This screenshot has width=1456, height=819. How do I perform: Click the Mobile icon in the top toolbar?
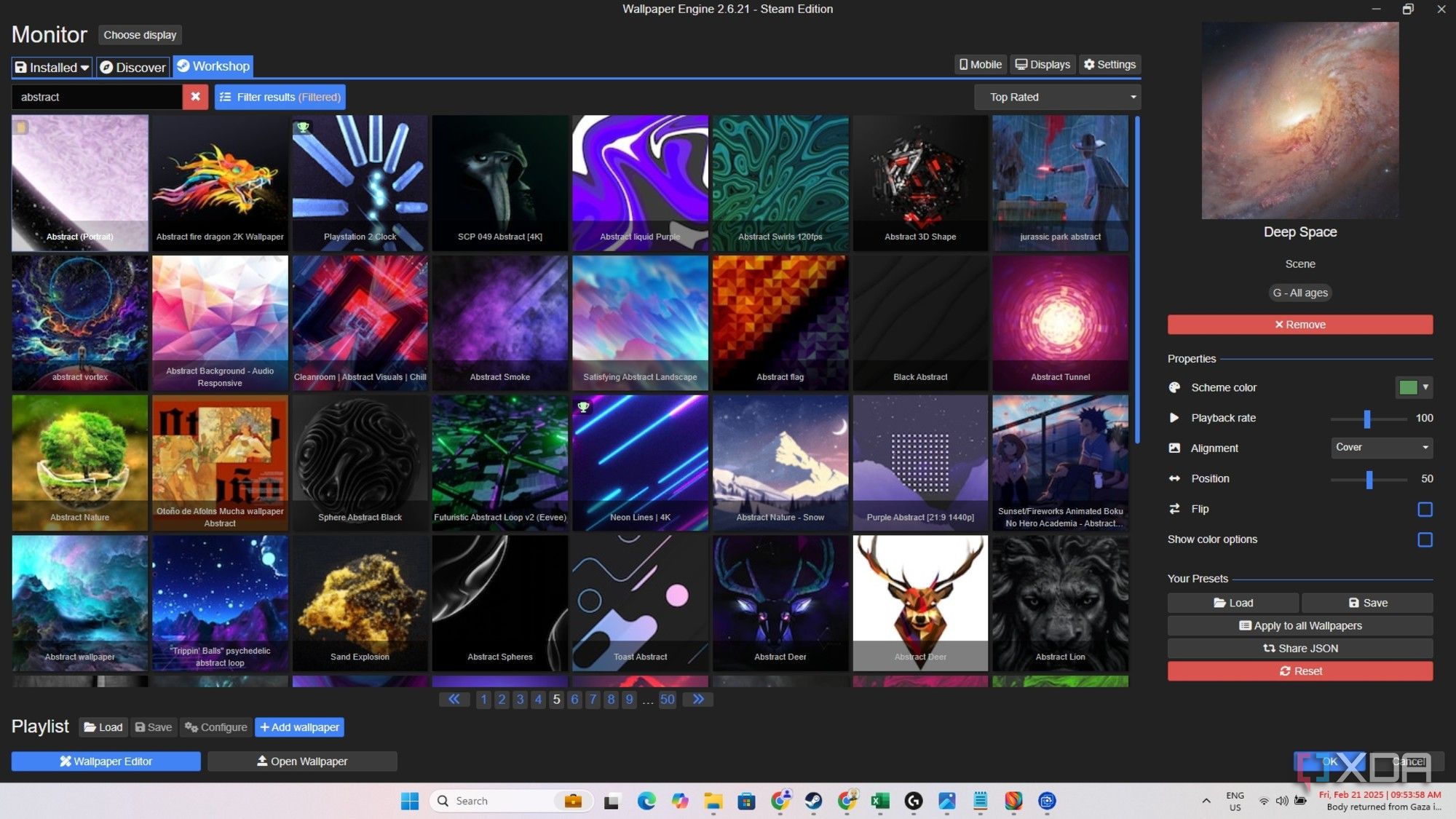pyautogui.click(x=979, y=64)
